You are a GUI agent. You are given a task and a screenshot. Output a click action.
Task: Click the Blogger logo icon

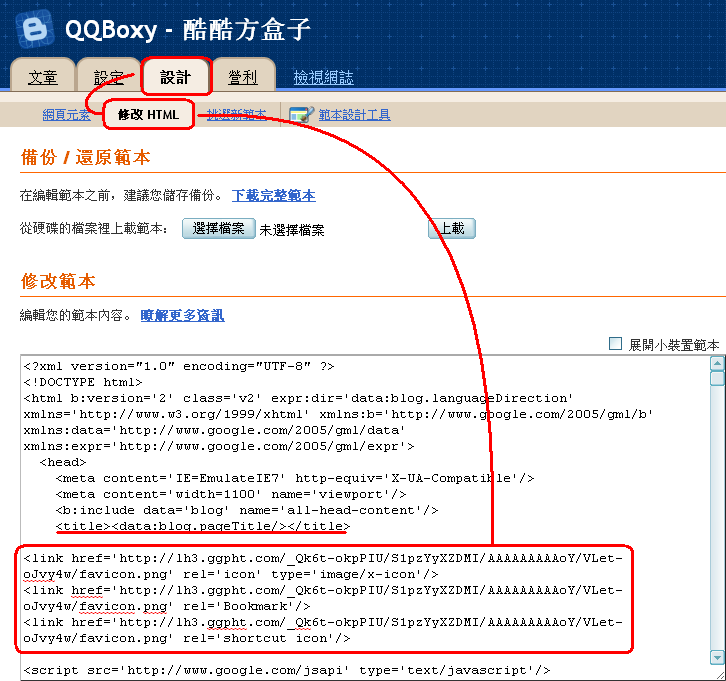pos(35,30)
